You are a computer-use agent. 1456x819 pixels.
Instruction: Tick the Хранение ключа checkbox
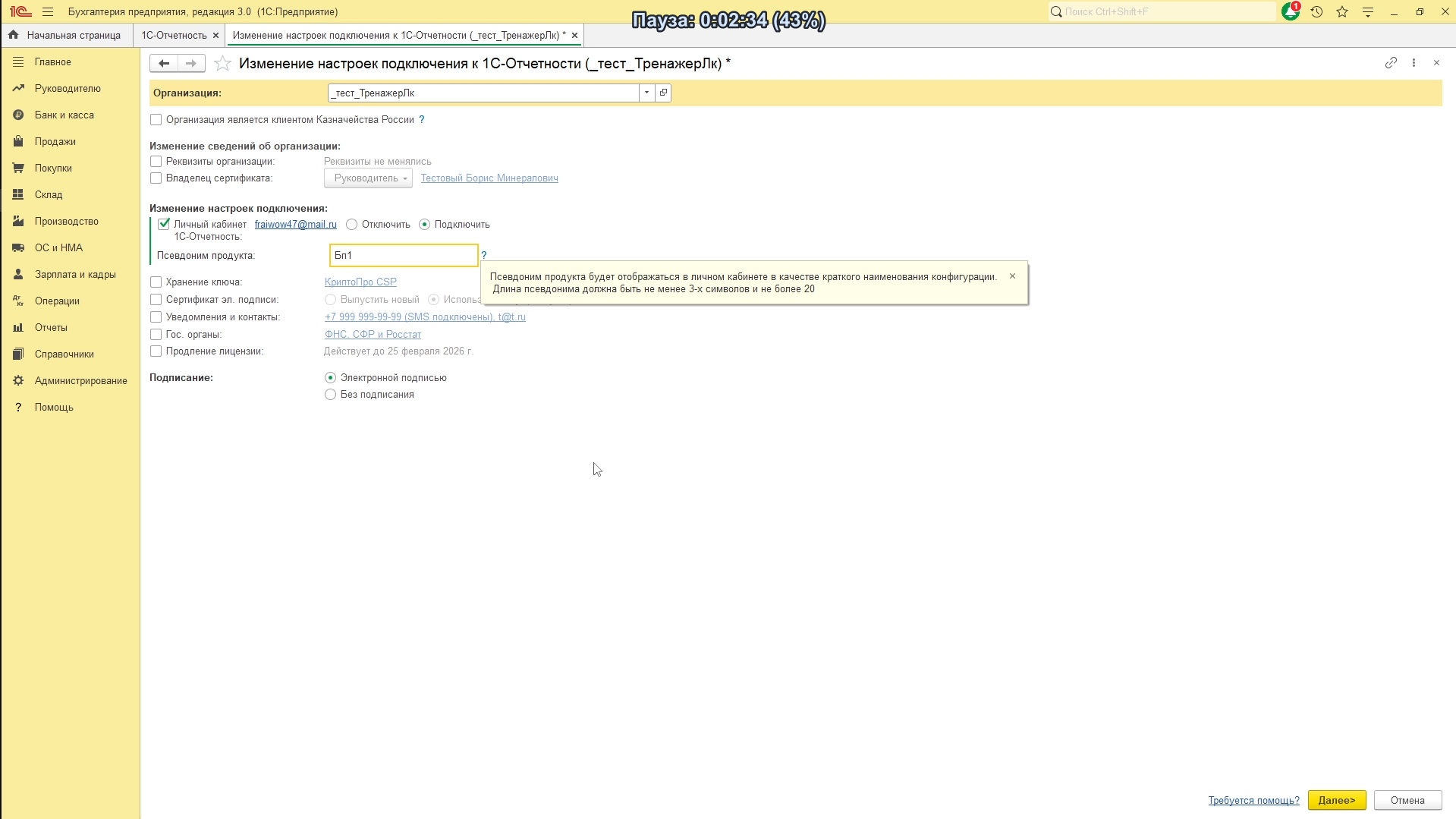156,282
